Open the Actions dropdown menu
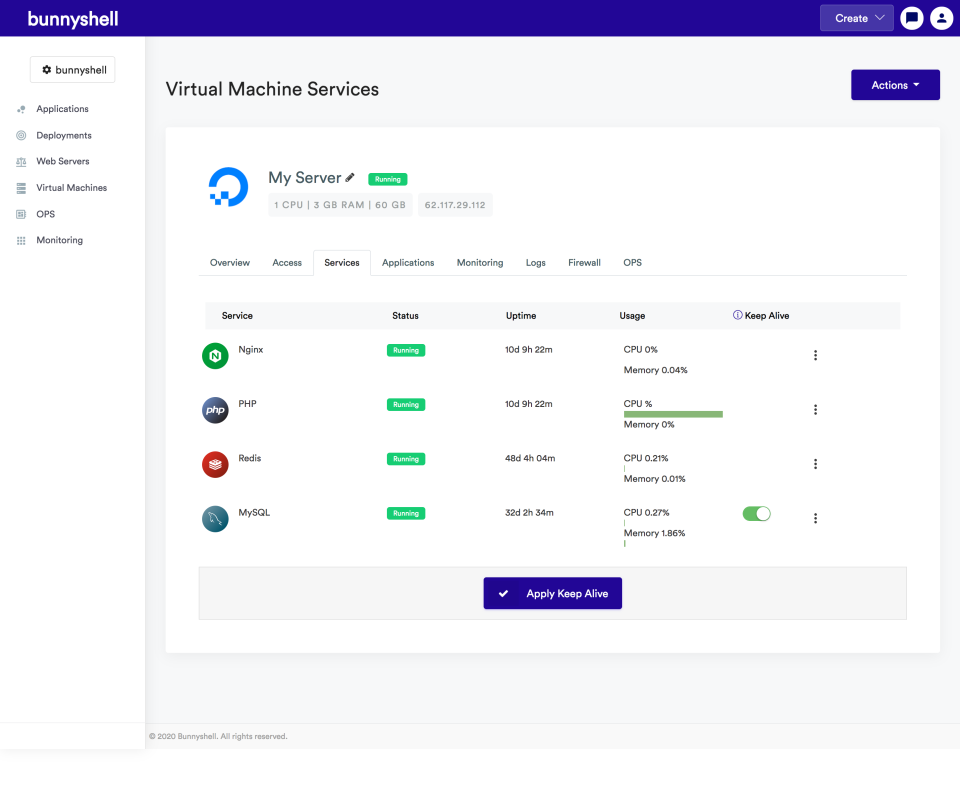The height and width of the screenshot is (802, 960). pos(895,85)
